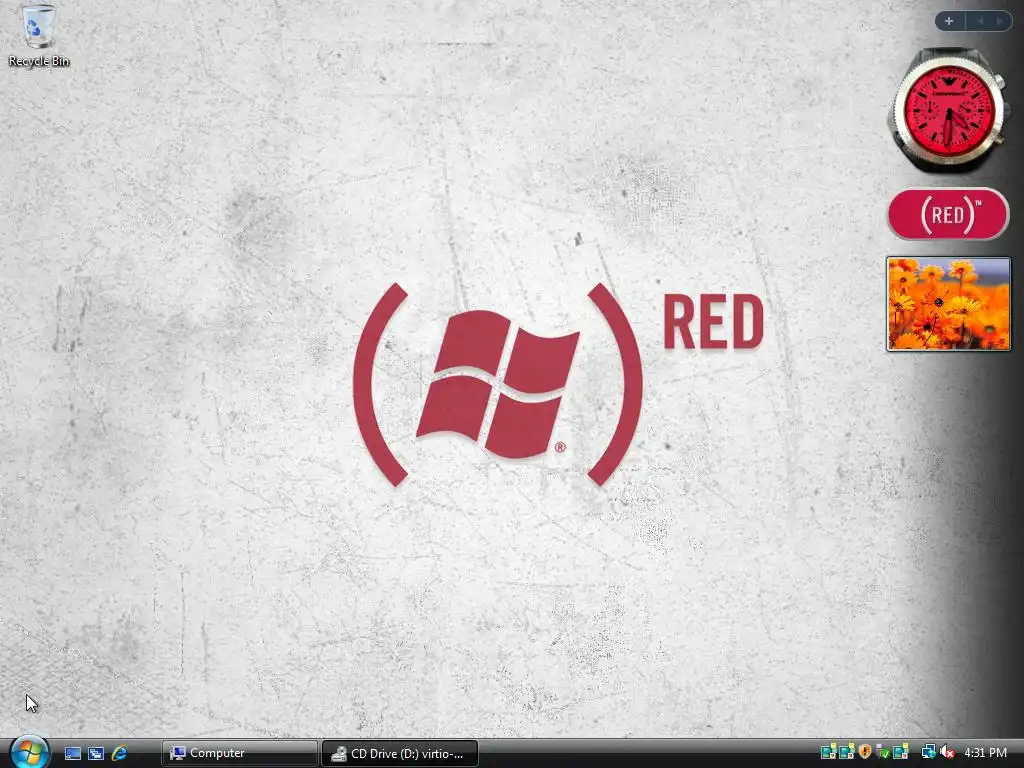Click the green checkmark tray icon
Image resolution: width=1024 pixels, height=768 pixels.
882,752
